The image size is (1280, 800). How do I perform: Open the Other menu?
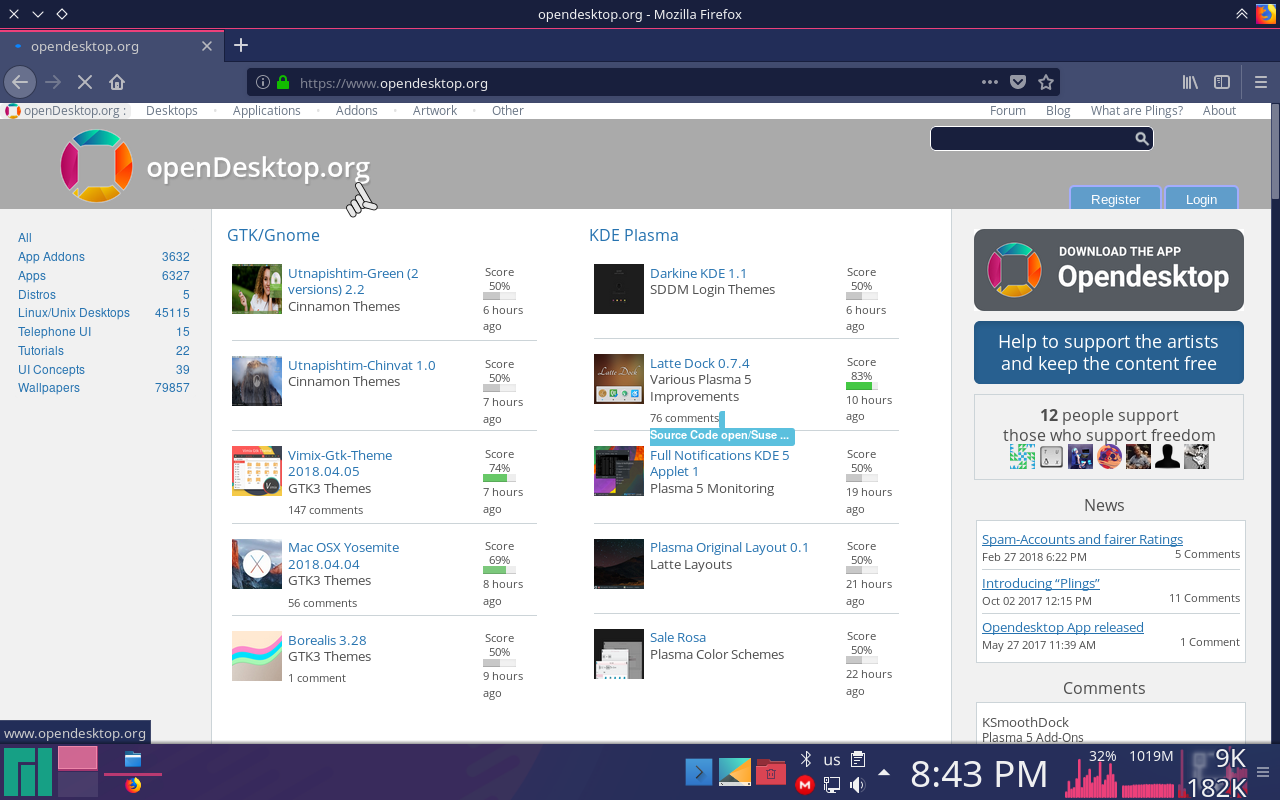click(508, 111)
